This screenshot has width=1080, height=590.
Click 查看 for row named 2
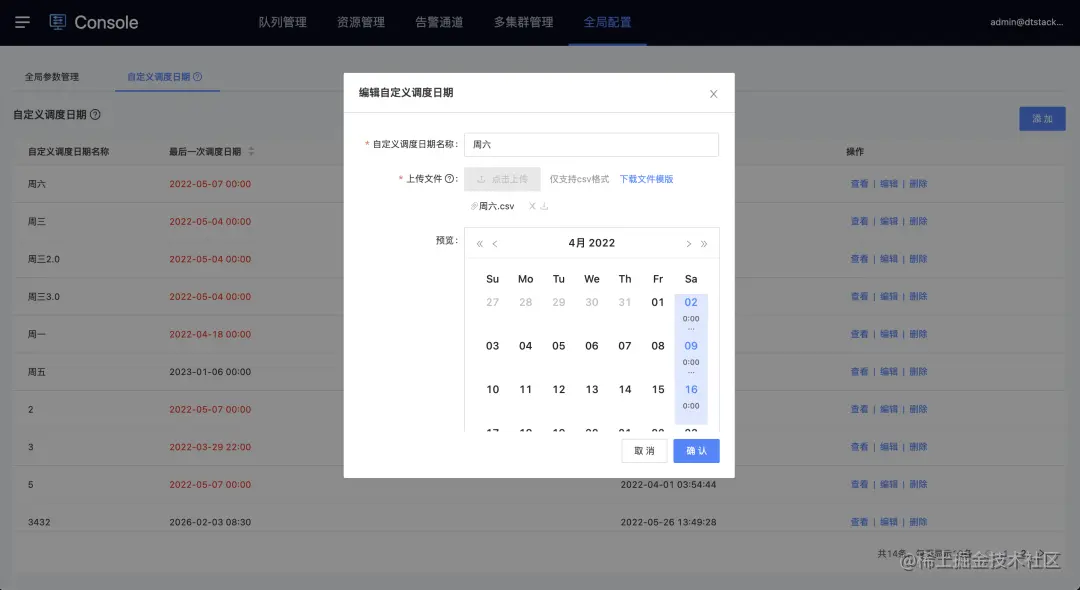click(x=859, y=409)
